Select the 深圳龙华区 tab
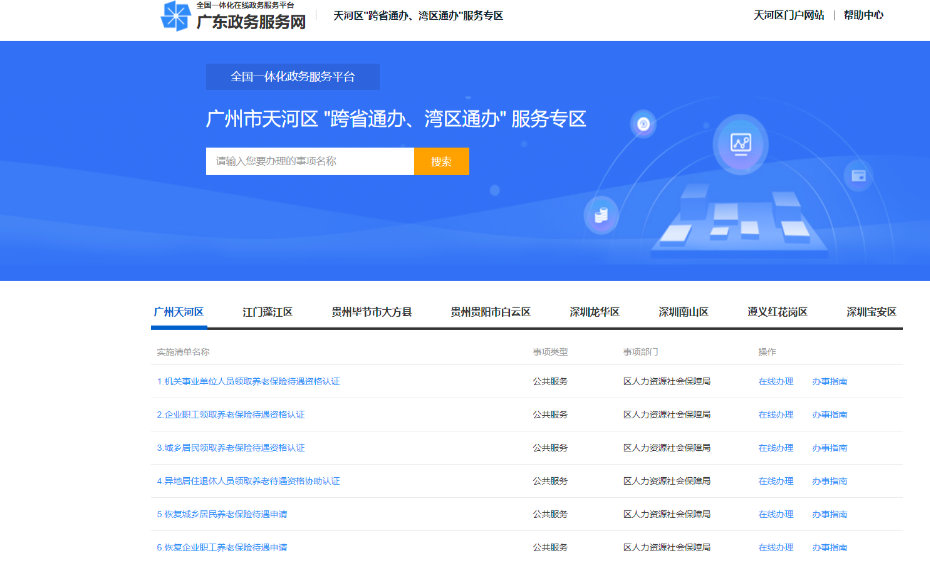Viewport: 930px width, 561px height. tap(594, 312)
